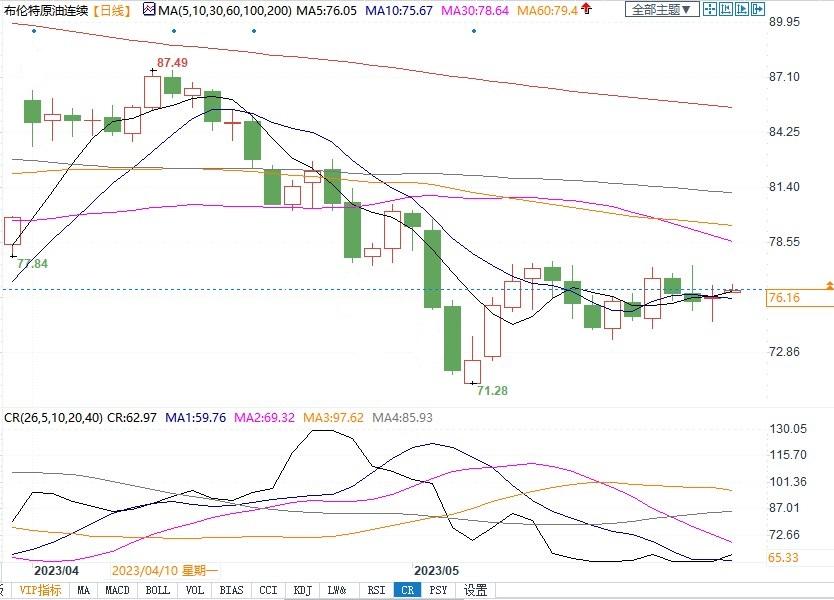The width and height of the screenshot is (834, 600).
Task: Click the MA30:78.64 value
Action: [474, 10]
